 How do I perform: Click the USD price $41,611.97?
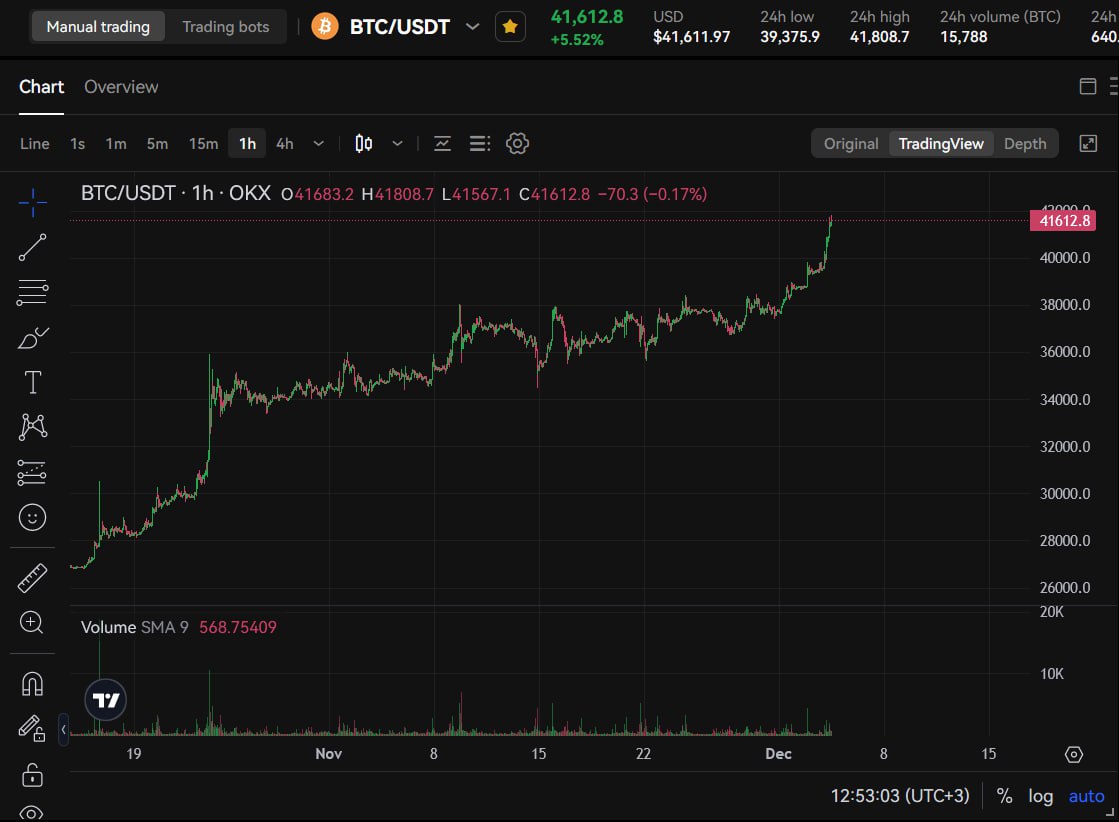point(692,36)
